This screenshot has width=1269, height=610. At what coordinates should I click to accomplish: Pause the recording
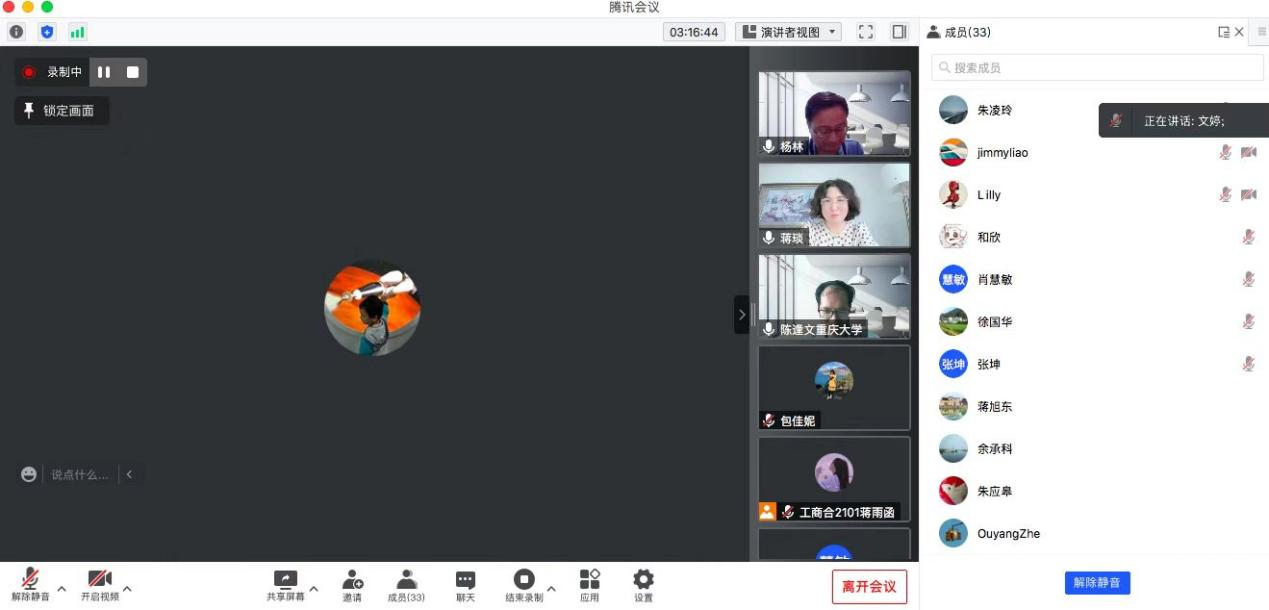(x=104, y=72)
